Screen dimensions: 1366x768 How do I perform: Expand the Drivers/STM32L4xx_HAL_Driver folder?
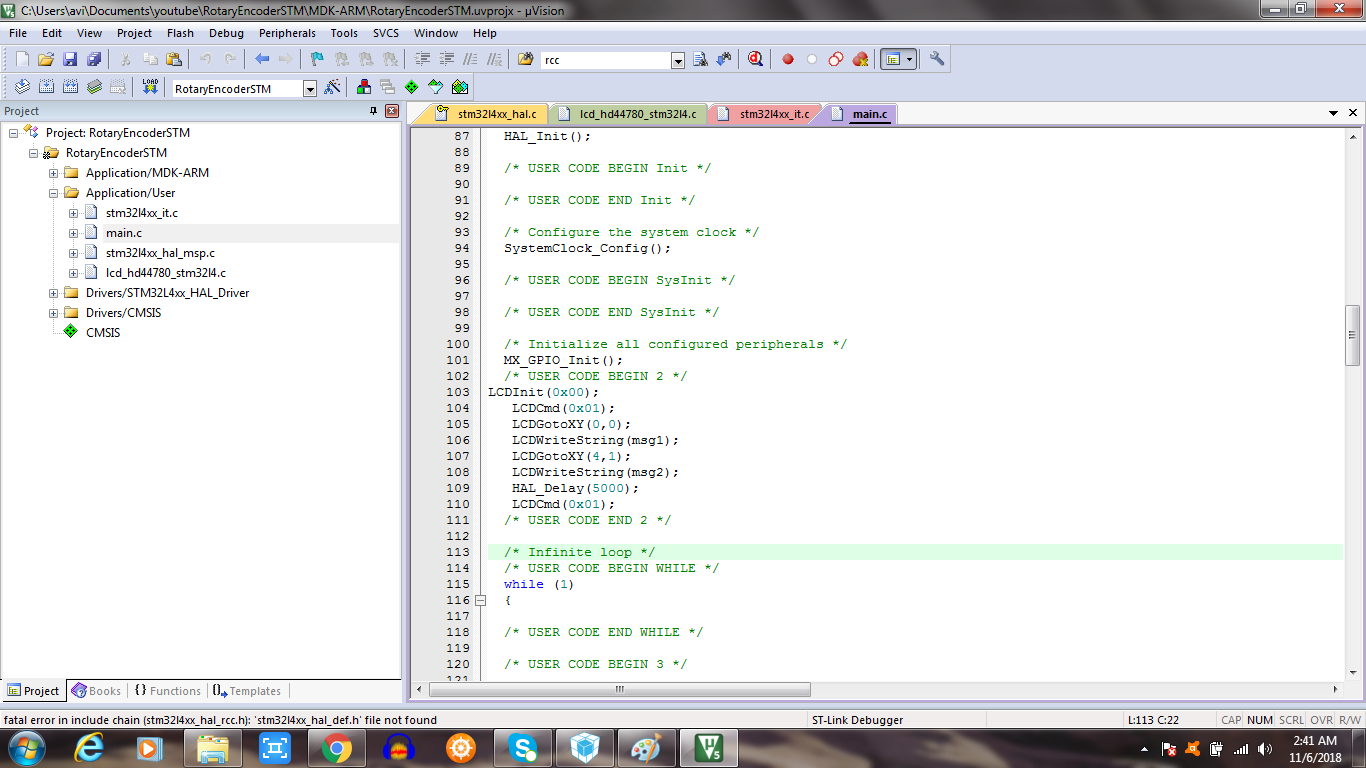54,293
